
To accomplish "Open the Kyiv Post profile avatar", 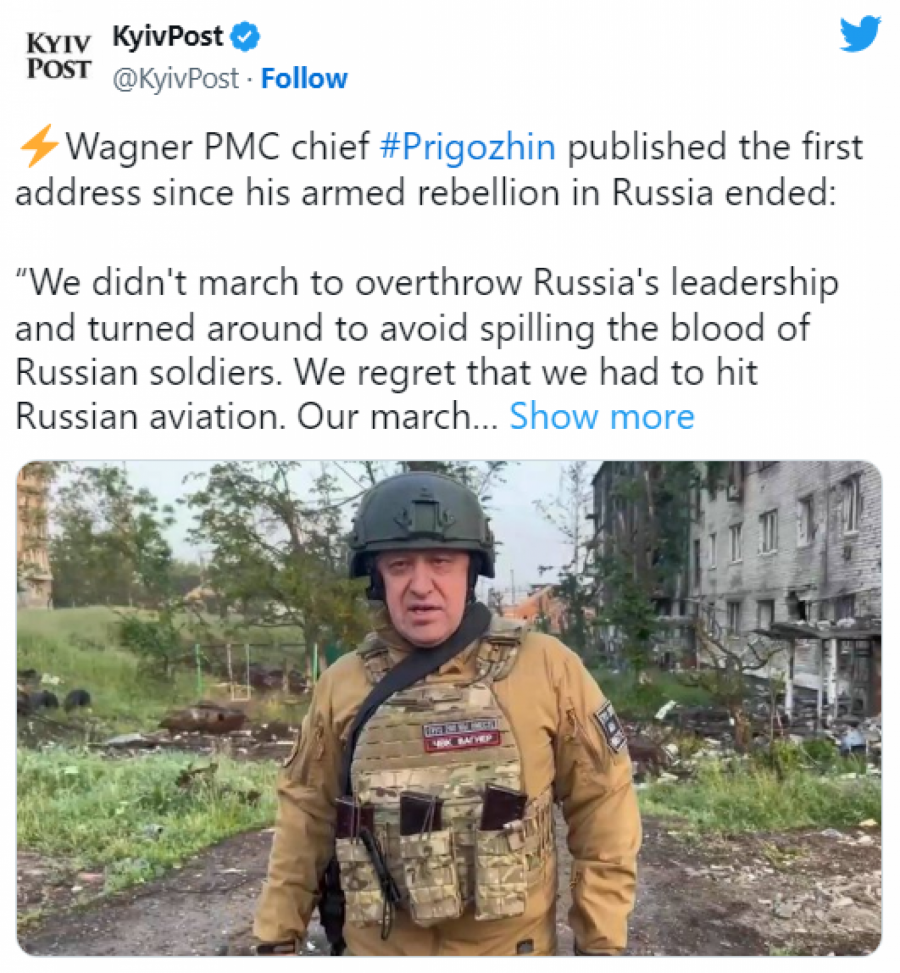I will tap(57, 56).
